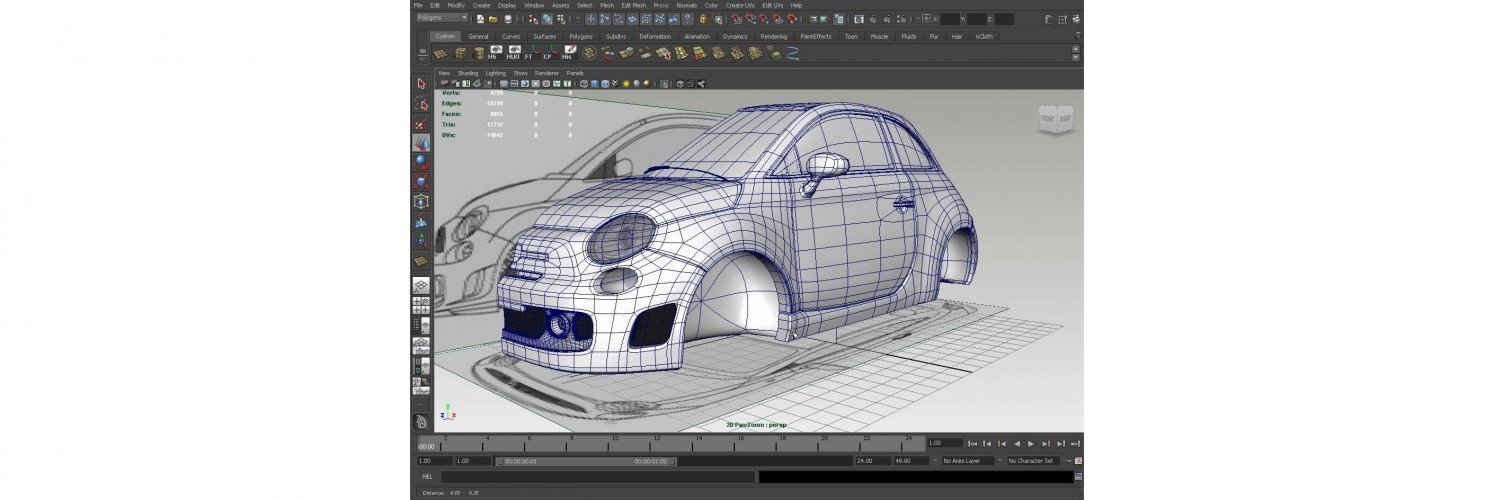Click the blue curve shelf icon
The height and width of the screenshot is (500, 1494).
pyautogui.click(x=792, y=53)
